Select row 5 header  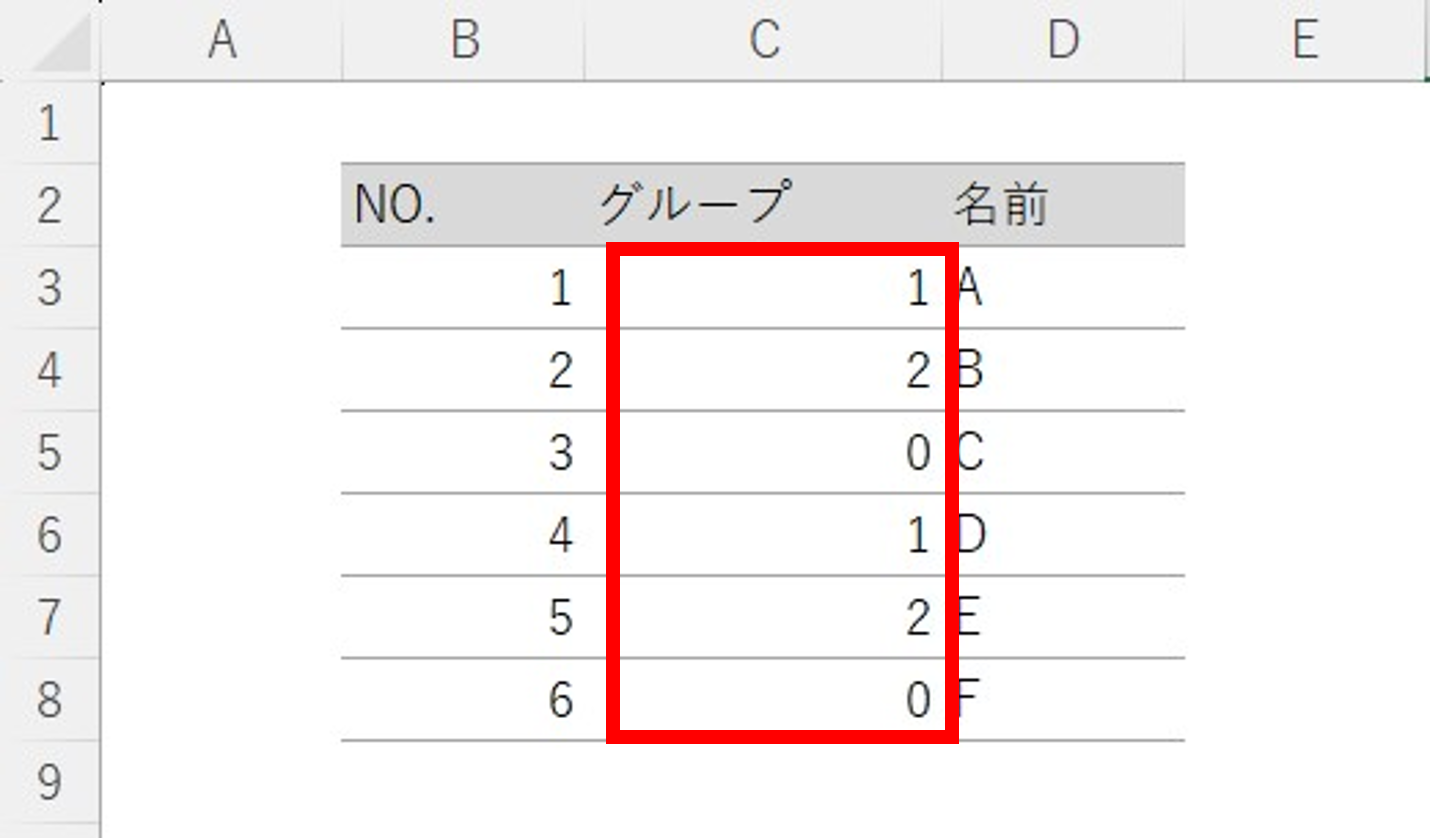point(50,452)
